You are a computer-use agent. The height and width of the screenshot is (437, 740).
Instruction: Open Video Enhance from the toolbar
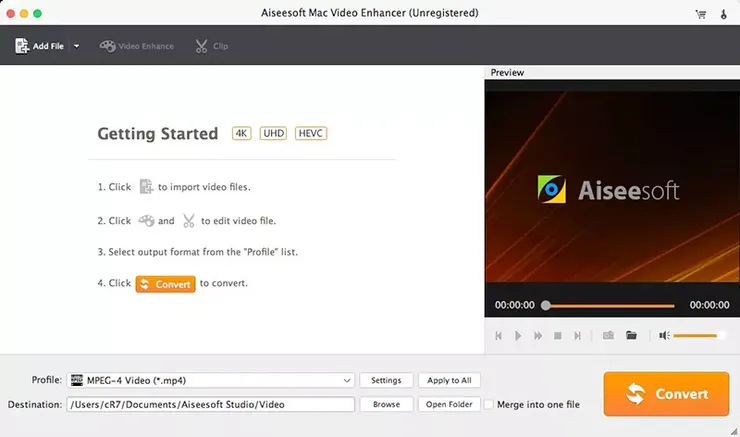tap(136, 46)
